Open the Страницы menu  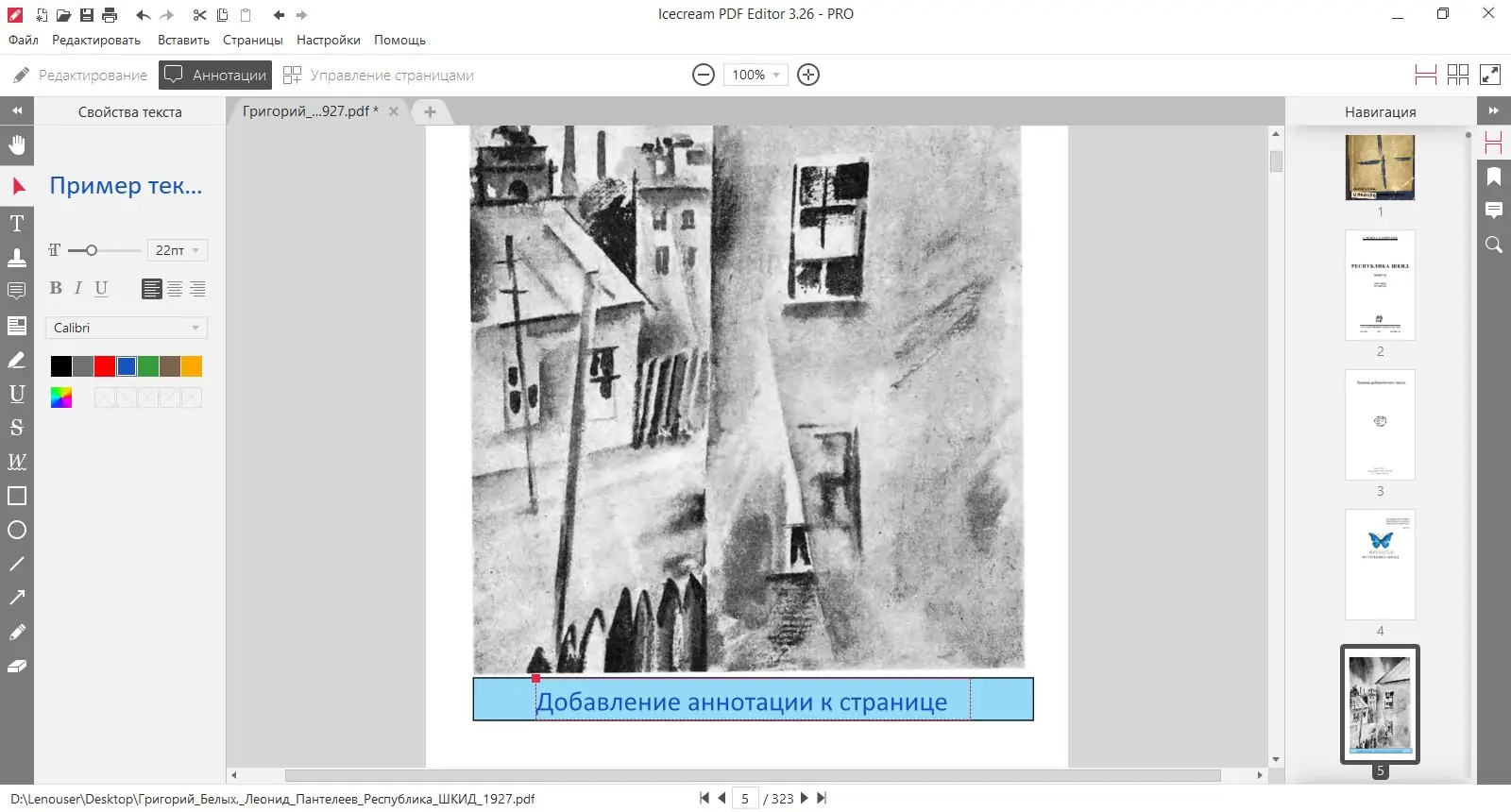pos(253,40)
